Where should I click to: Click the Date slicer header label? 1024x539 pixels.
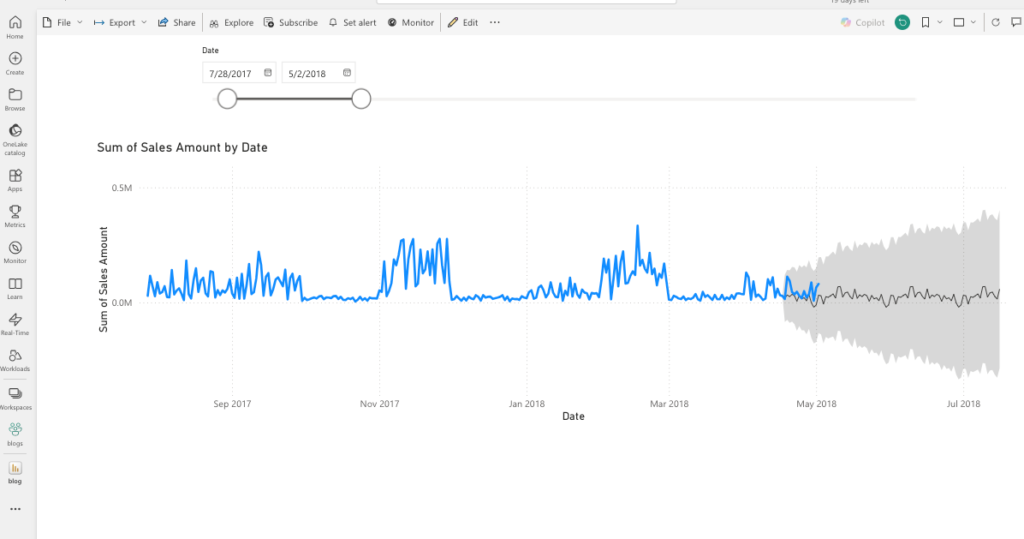tap(210, 50)
